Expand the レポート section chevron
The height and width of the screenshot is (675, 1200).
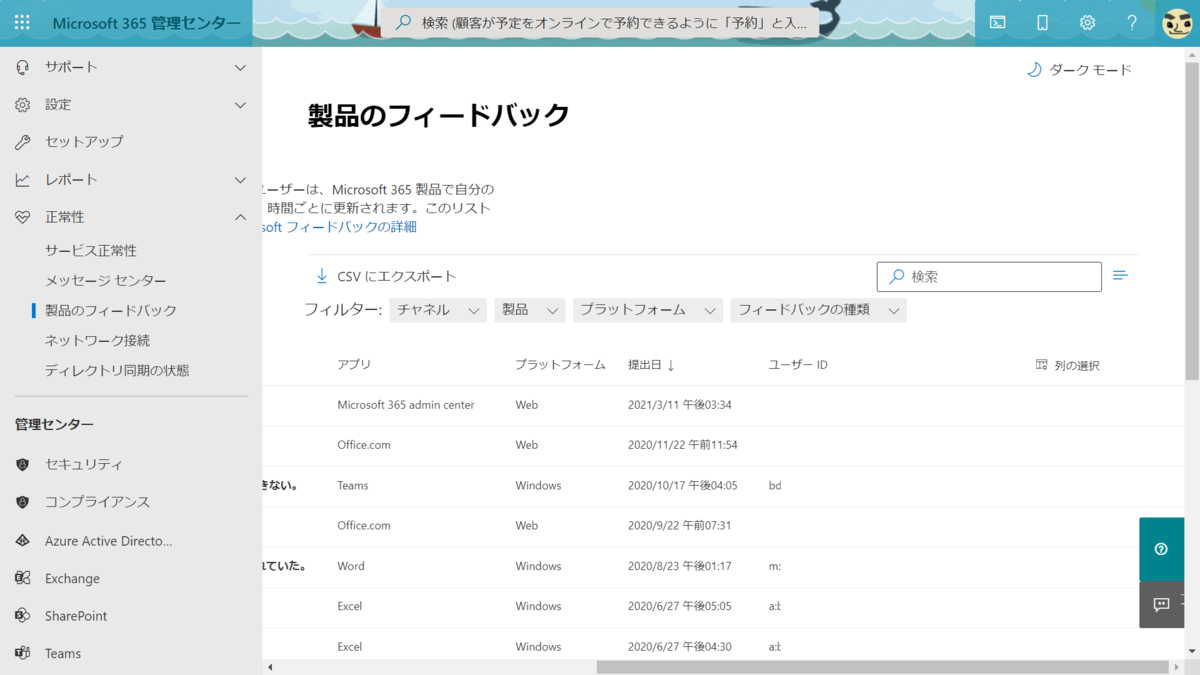tap(240, 180)
